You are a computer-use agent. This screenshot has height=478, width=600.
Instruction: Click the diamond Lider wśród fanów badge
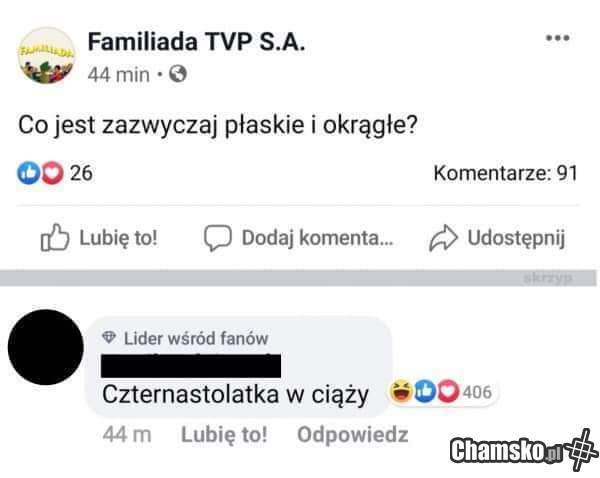pyautogui.click(x=109, y=338)
